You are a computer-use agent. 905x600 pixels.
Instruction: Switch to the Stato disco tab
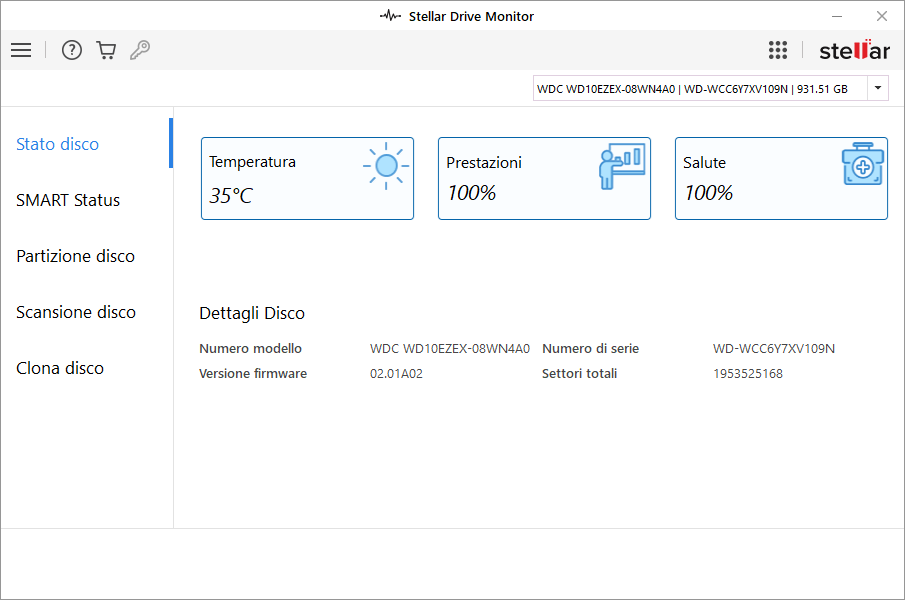[x=58, y=144]
